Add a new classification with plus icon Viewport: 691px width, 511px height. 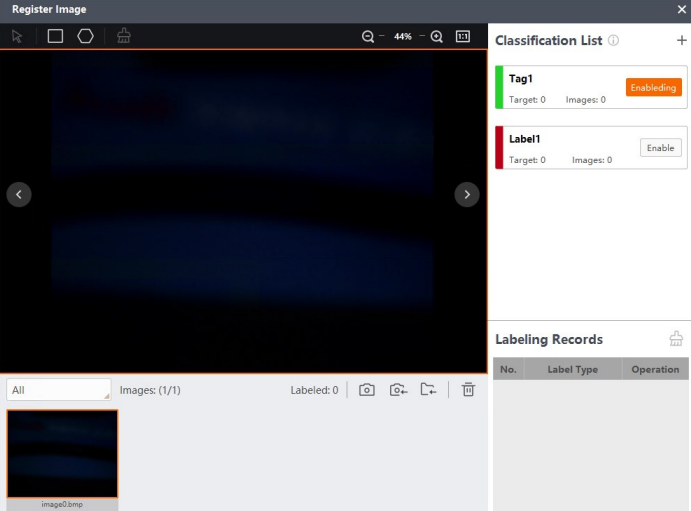681,41
